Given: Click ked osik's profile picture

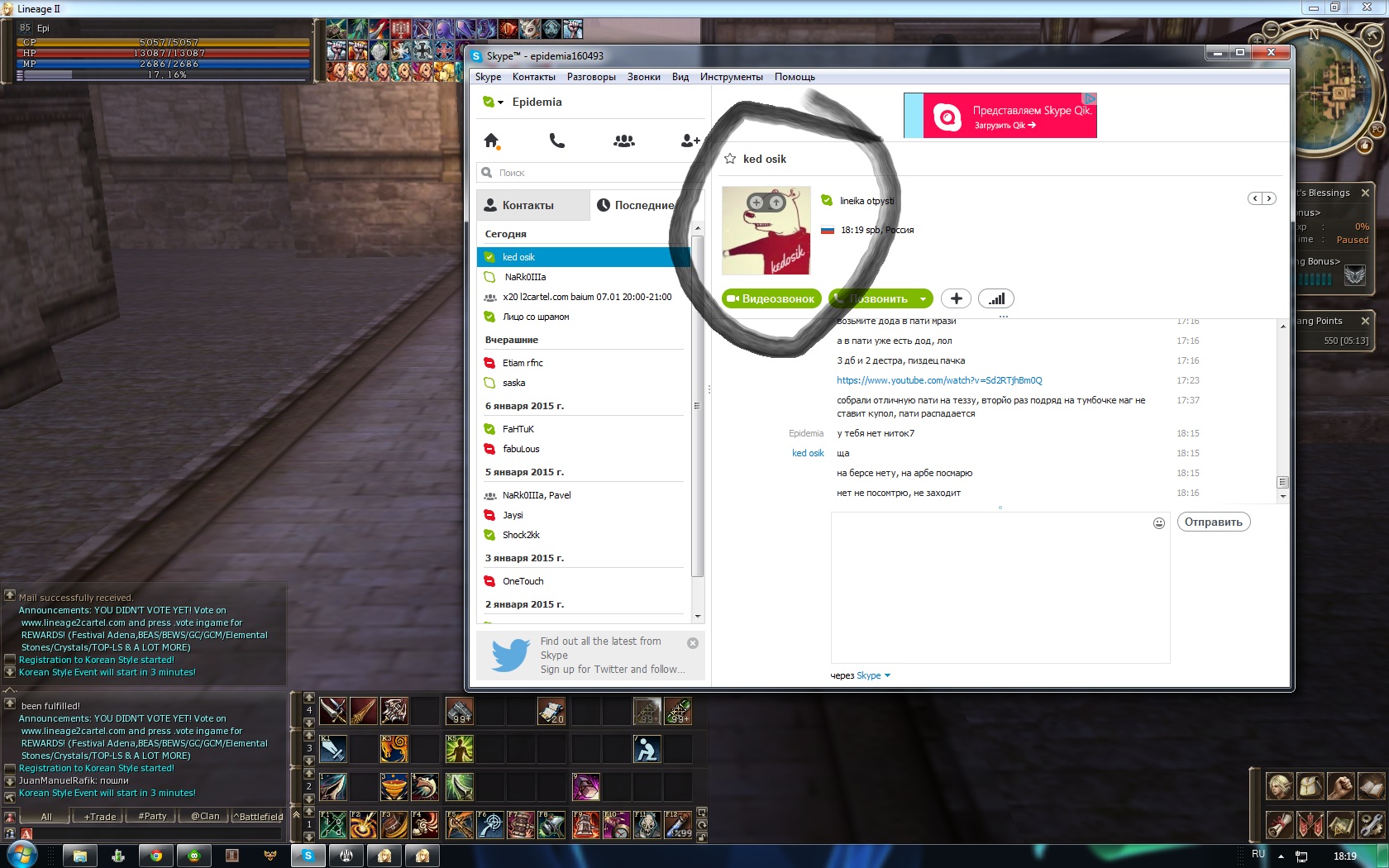Looking at the screenshot, I should pyautogui.click(x=766, y=231).
